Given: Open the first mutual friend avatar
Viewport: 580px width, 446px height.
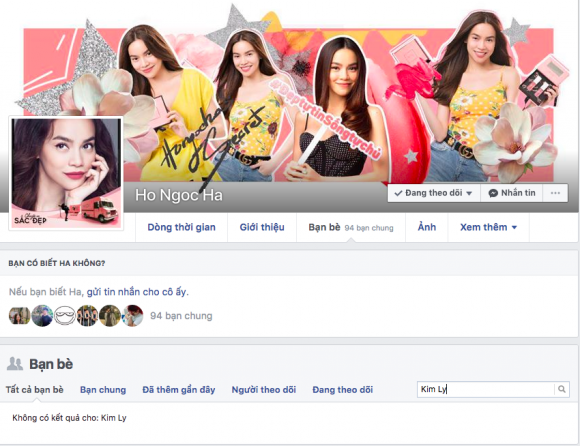Looking at the screenshot, I should 19,316.
